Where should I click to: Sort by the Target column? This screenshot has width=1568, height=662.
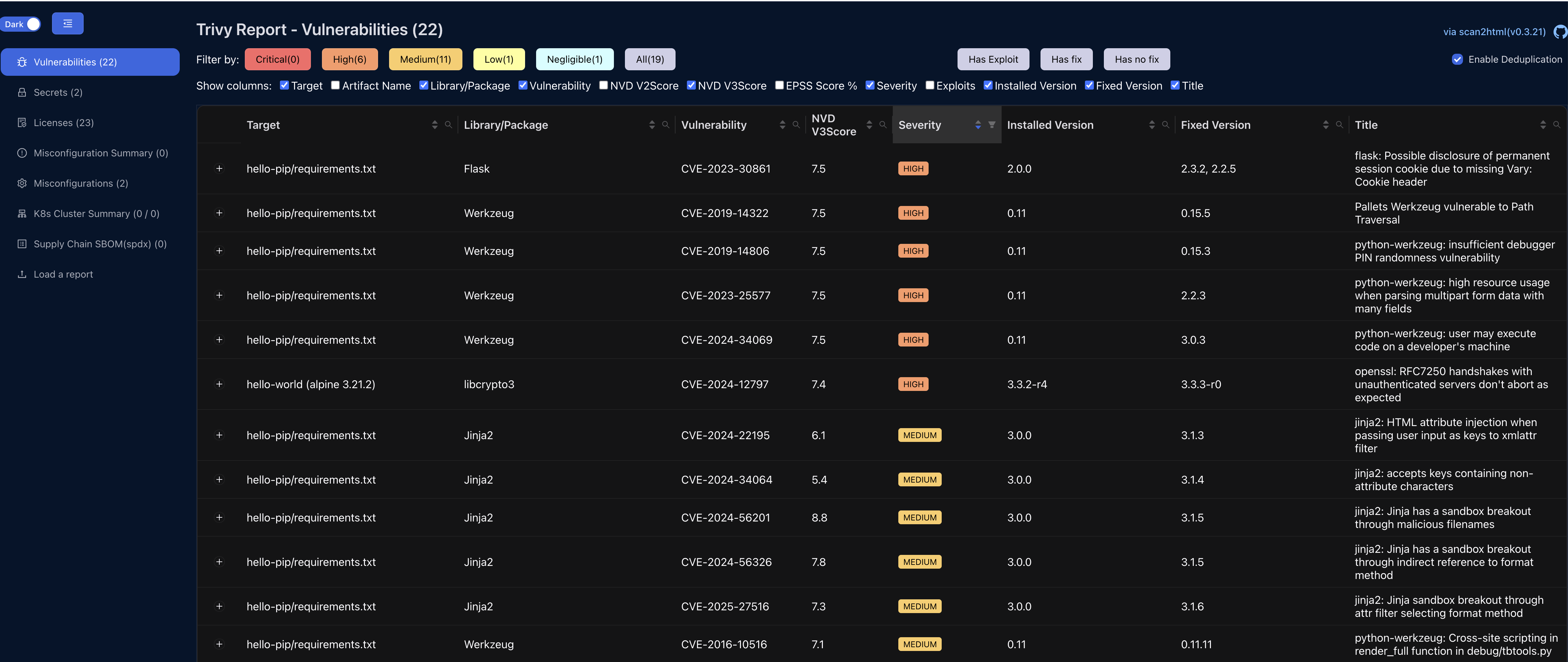pyautogui.click(x=435, y=125)
